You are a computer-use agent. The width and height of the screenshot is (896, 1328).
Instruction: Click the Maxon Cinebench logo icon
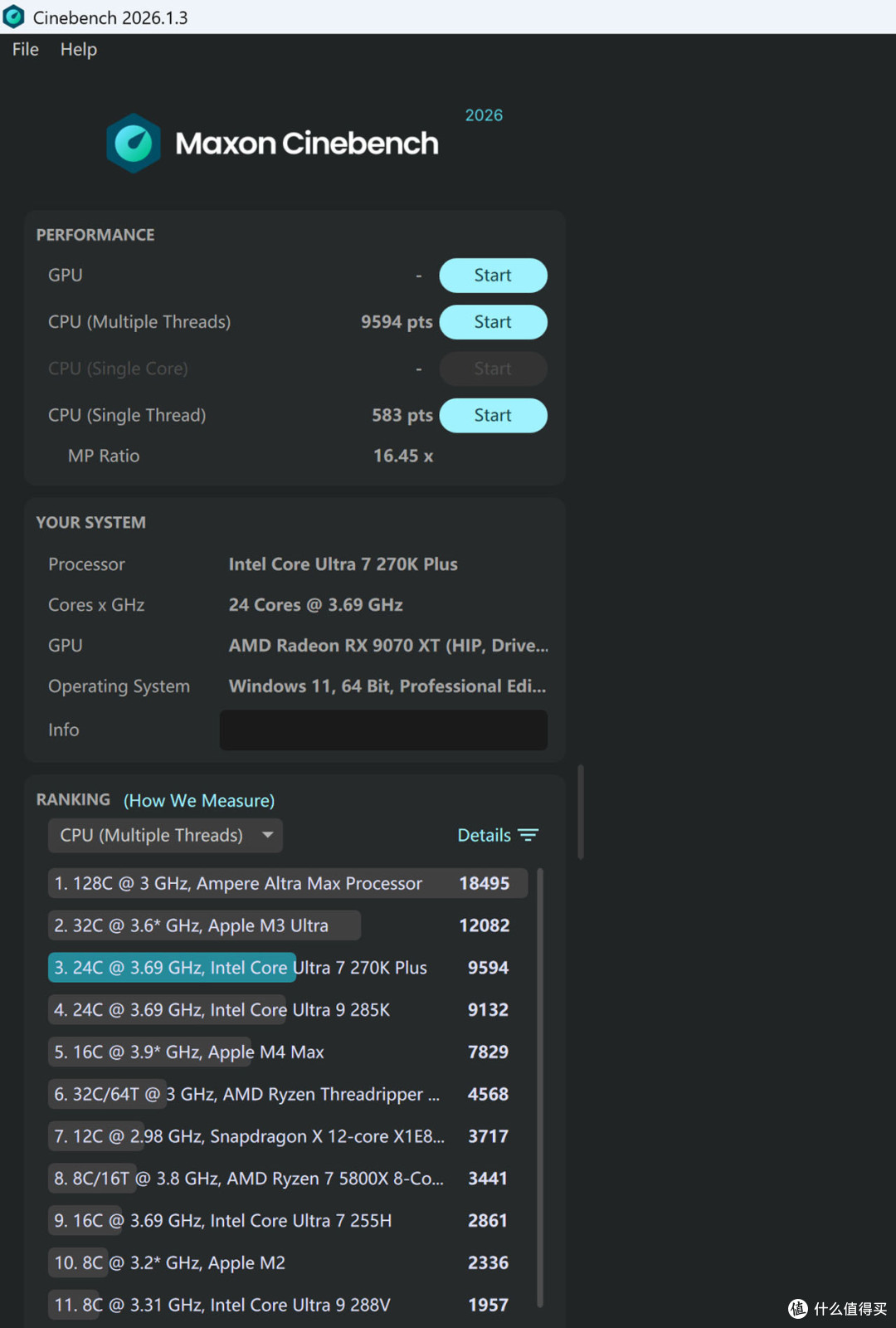(x=134, y=144)
